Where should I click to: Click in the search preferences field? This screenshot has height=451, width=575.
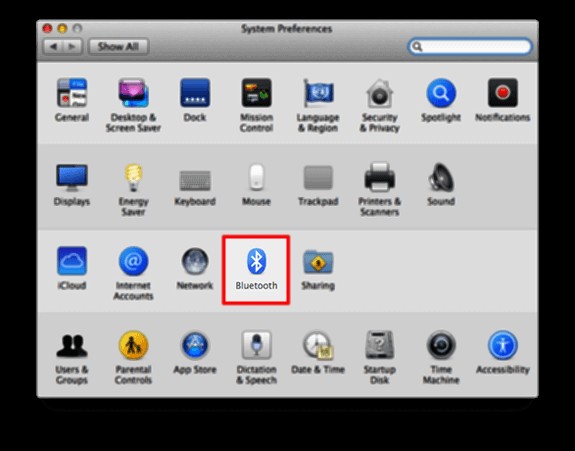coord(470,47)
